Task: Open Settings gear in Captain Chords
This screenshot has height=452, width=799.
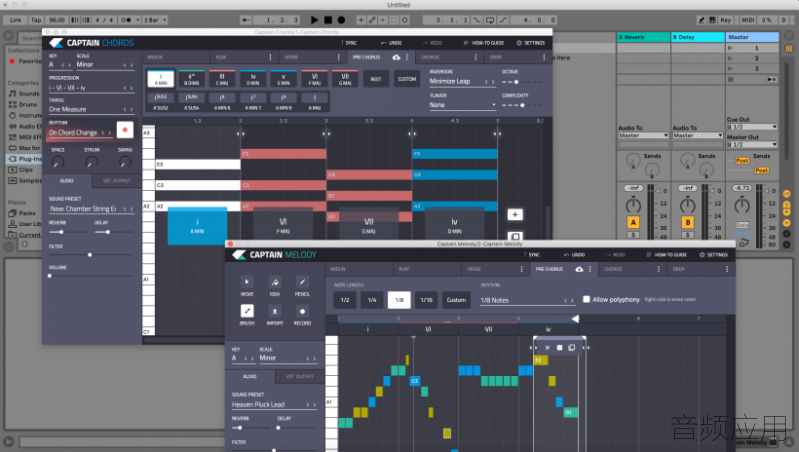Action: 519,43
